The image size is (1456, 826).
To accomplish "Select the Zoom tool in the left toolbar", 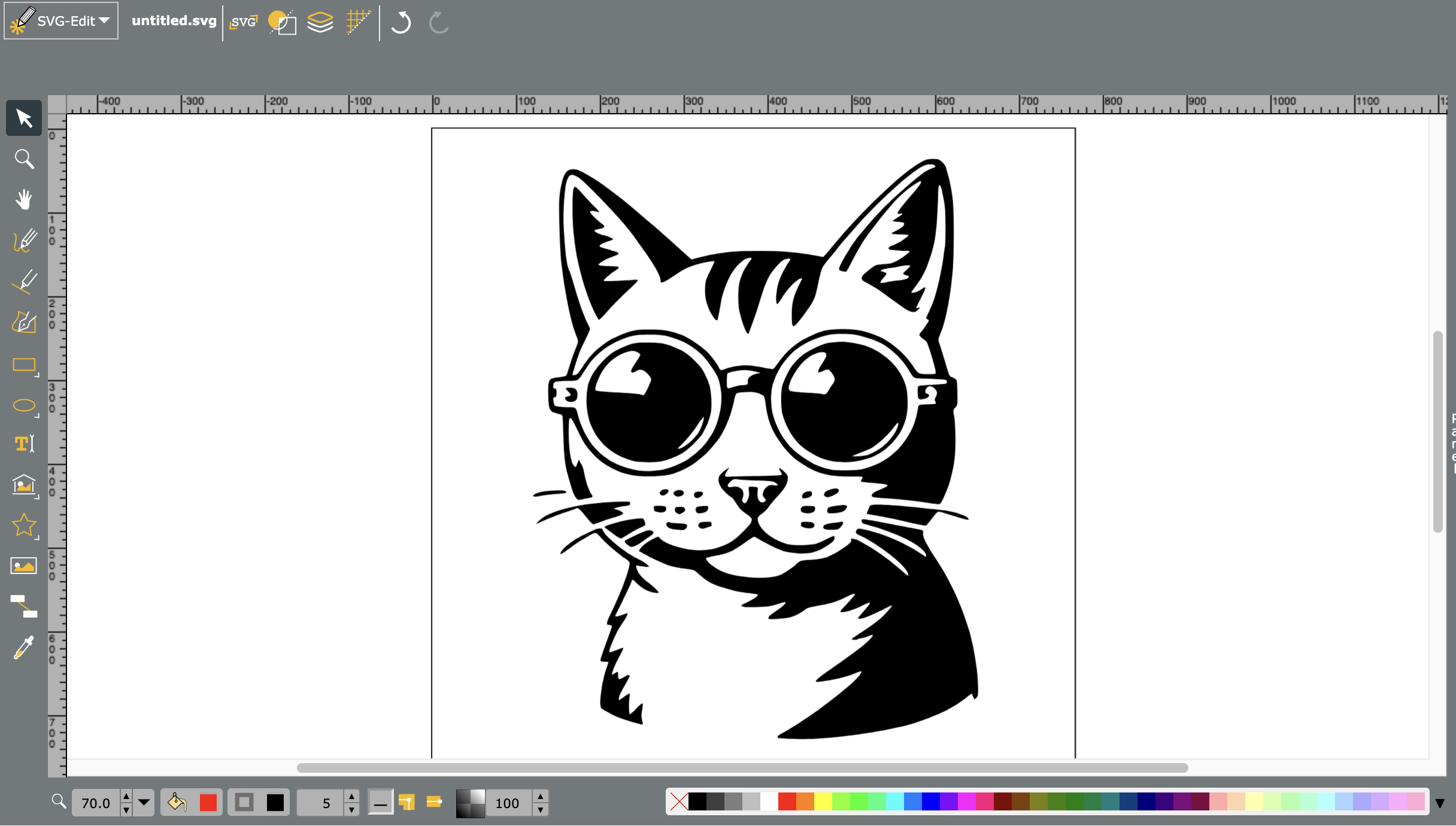I will point(24,159).
